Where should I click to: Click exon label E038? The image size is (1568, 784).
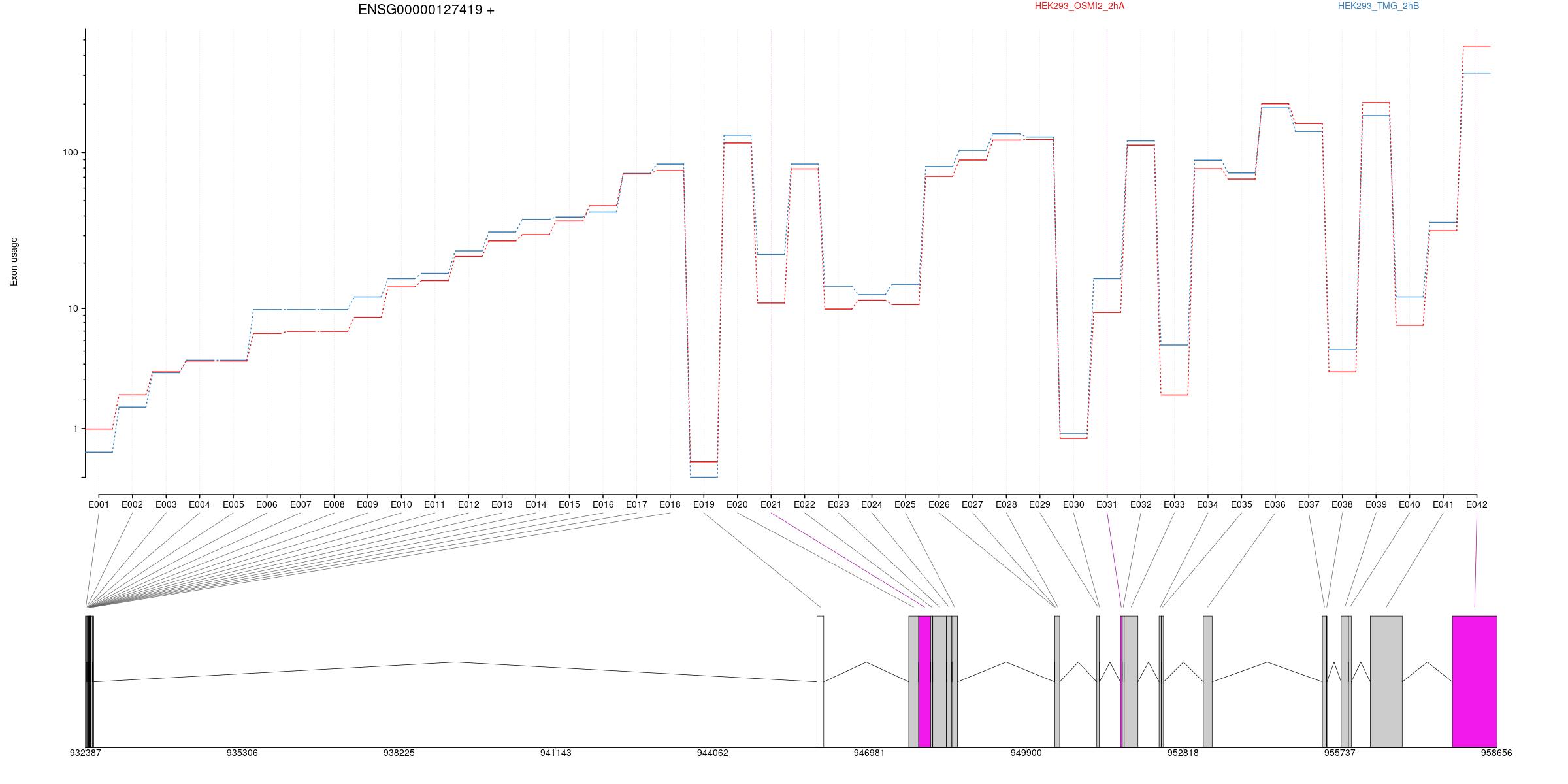1342,504
